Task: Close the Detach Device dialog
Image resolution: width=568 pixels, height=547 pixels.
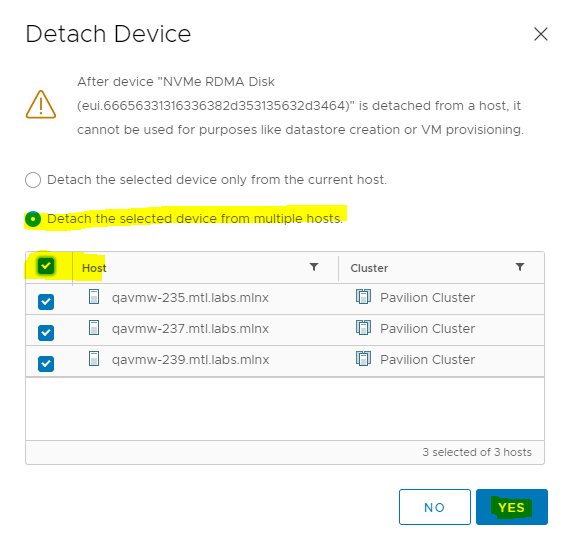Action: [x=540, y=34]
